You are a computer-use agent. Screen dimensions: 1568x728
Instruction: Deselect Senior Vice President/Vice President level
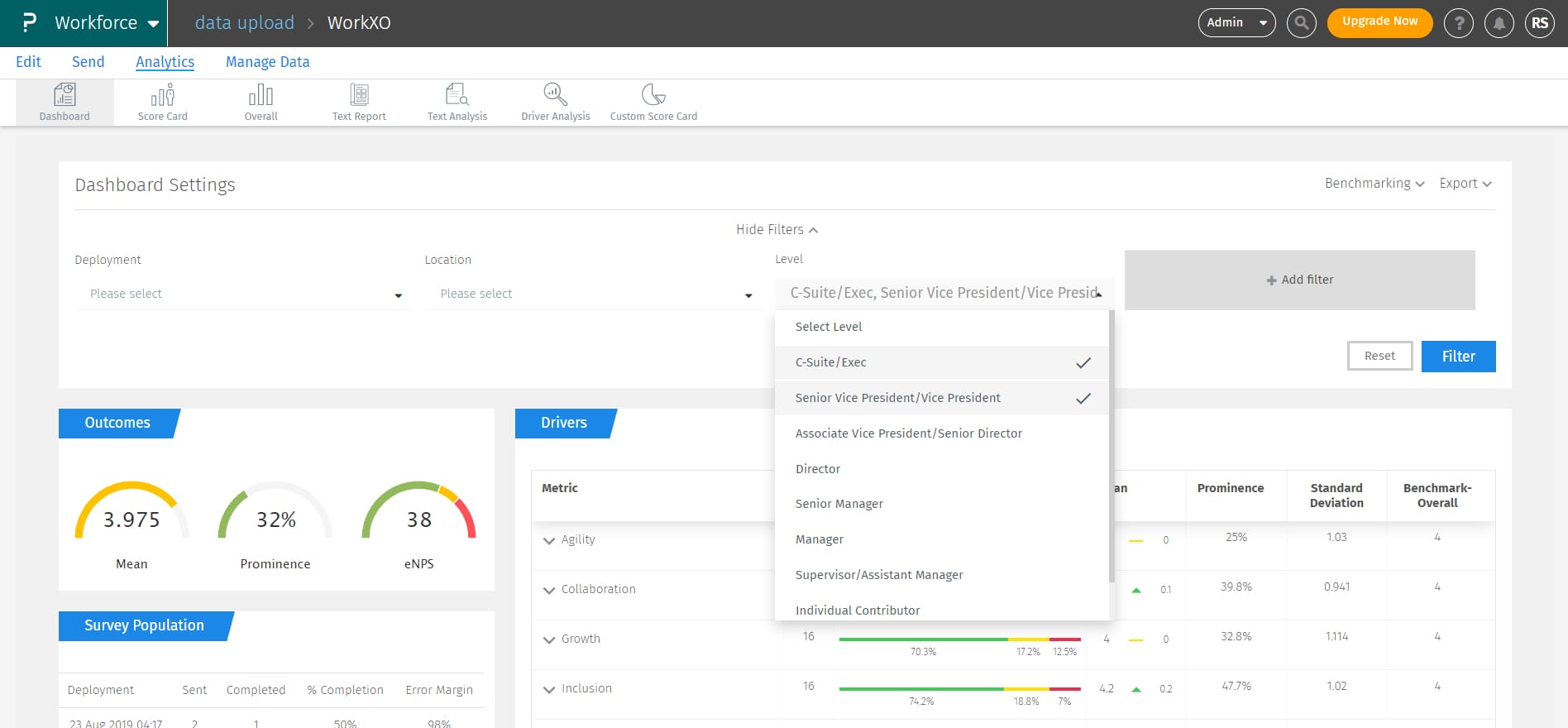[941, 398]
